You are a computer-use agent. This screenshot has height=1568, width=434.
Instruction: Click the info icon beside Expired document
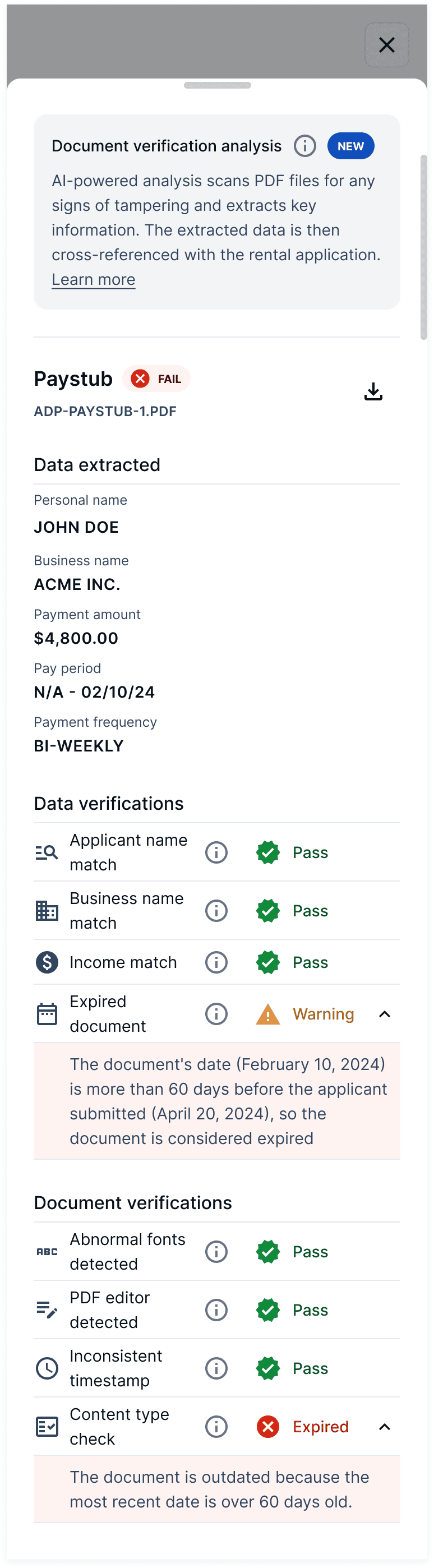point(216,1013)
